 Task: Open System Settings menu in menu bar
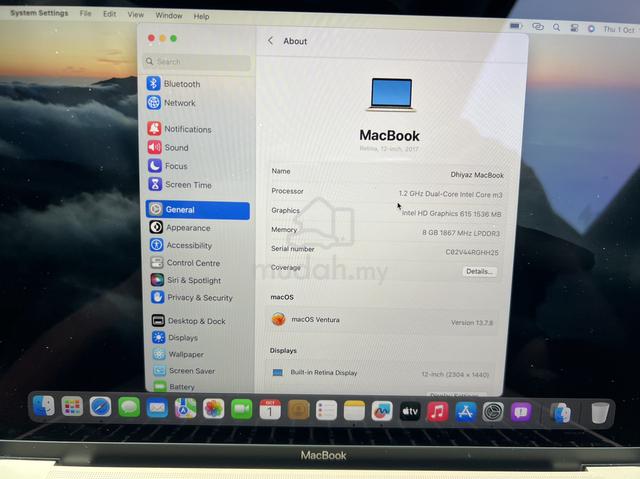tap(39, 13)
